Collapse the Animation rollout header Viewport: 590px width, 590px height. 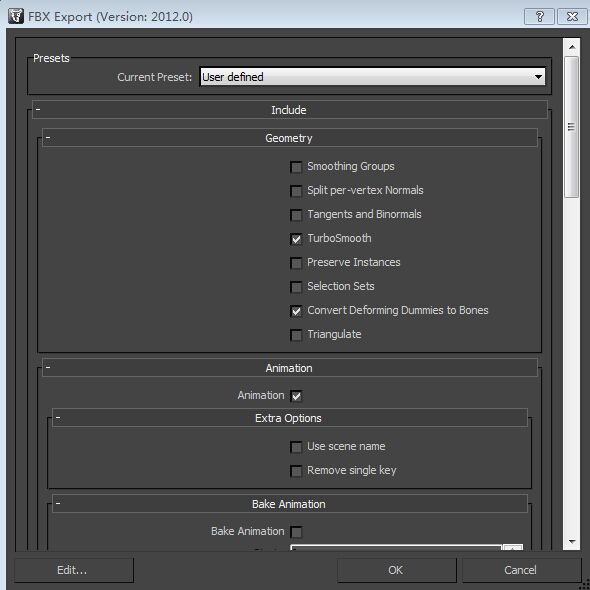pyautogui.click(x=289, y=368)
